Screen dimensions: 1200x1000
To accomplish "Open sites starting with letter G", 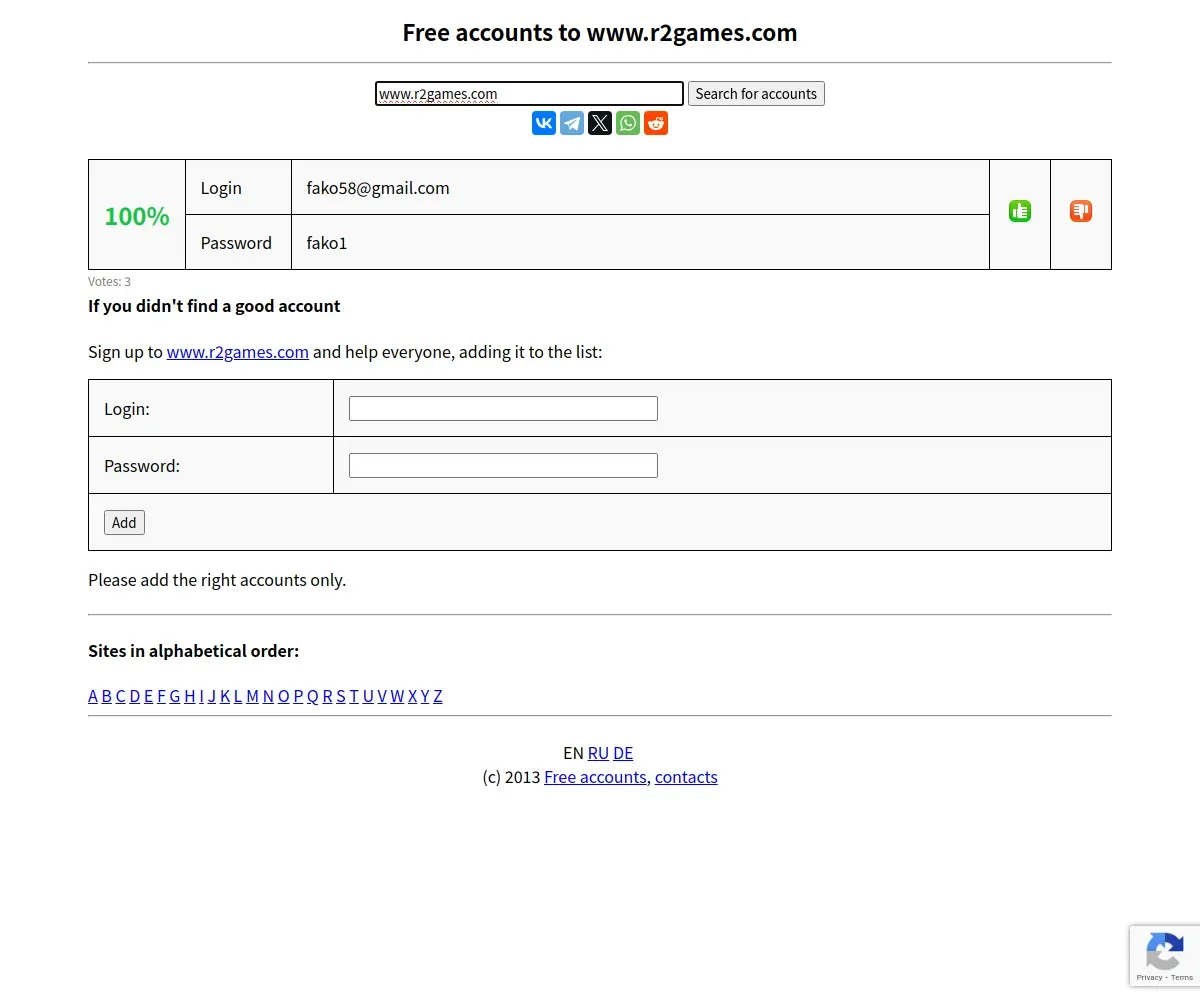I will coord(175,696).
